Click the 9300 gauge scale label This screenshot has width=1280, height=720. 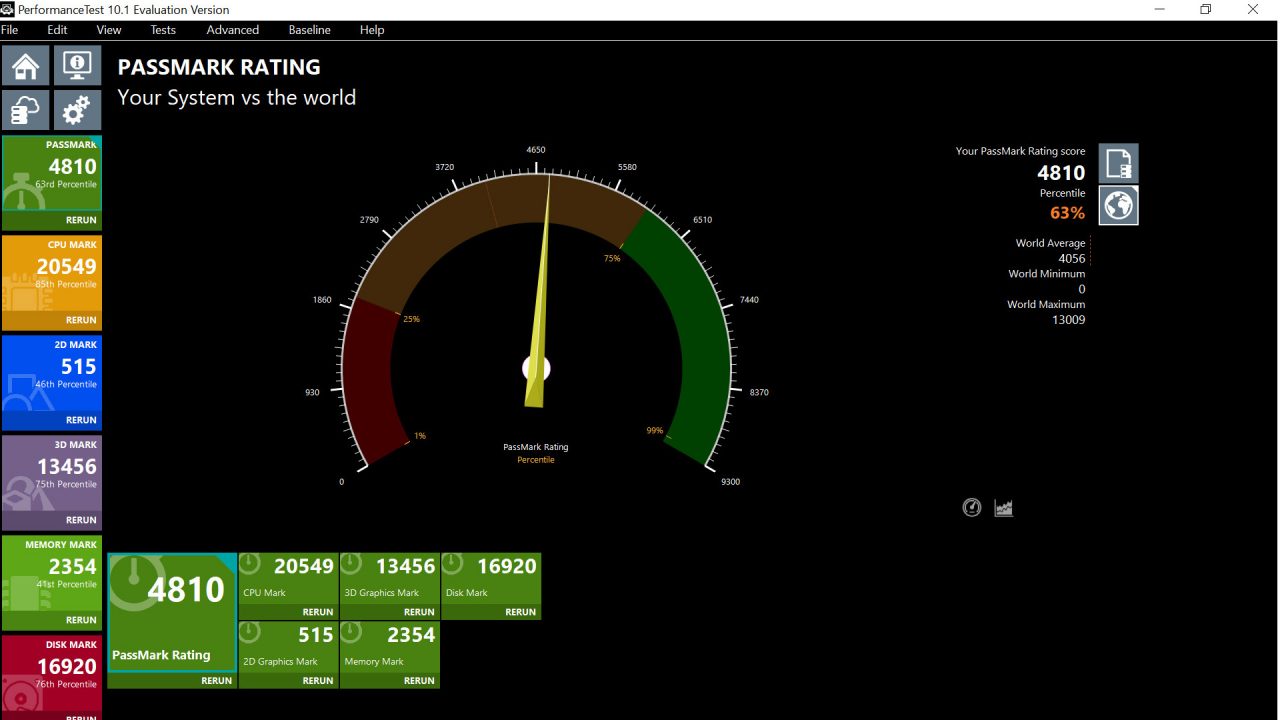pos(731,482)
